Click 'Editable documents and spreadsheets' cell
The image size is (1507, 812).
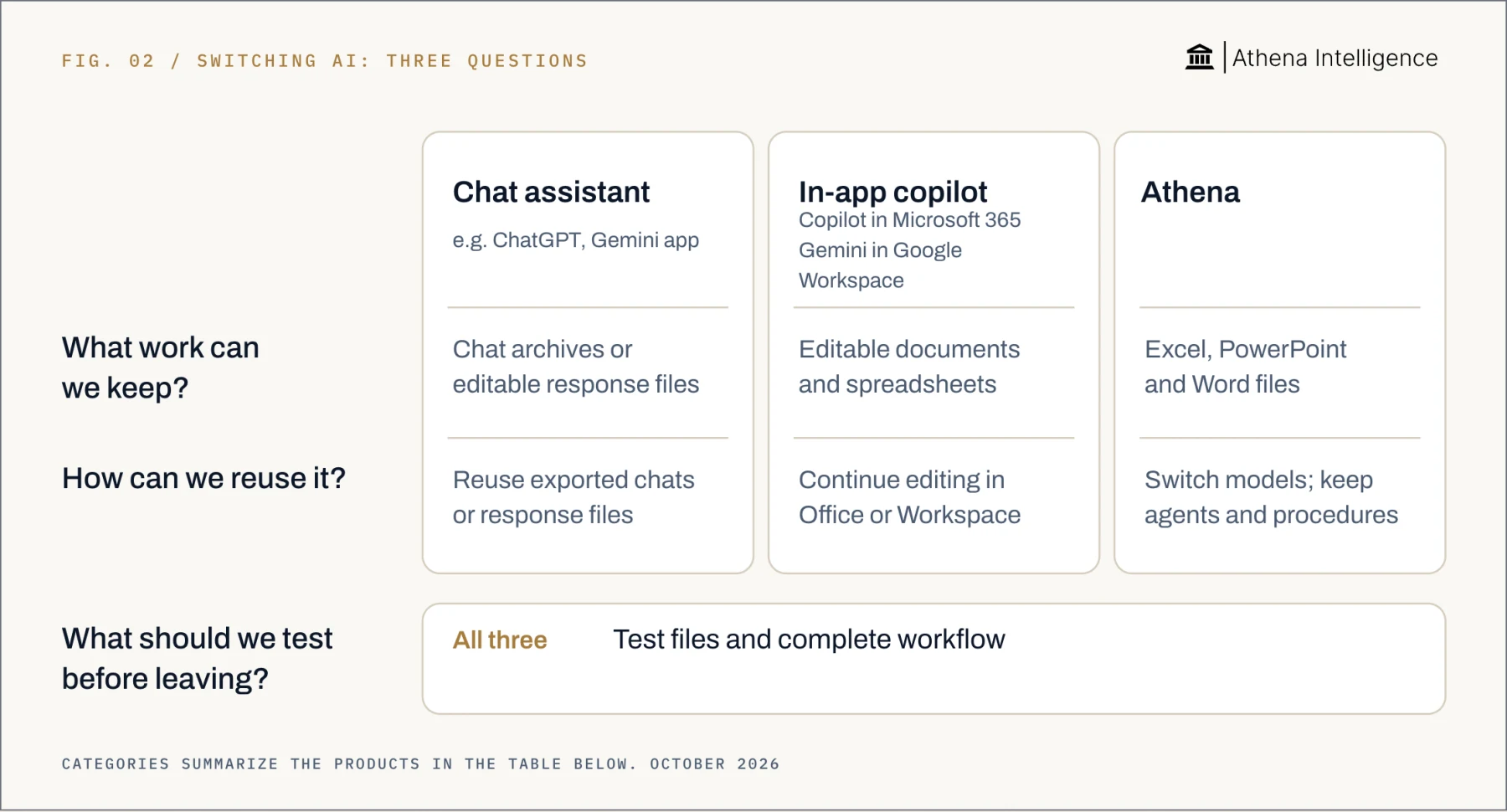pos(909,367)
